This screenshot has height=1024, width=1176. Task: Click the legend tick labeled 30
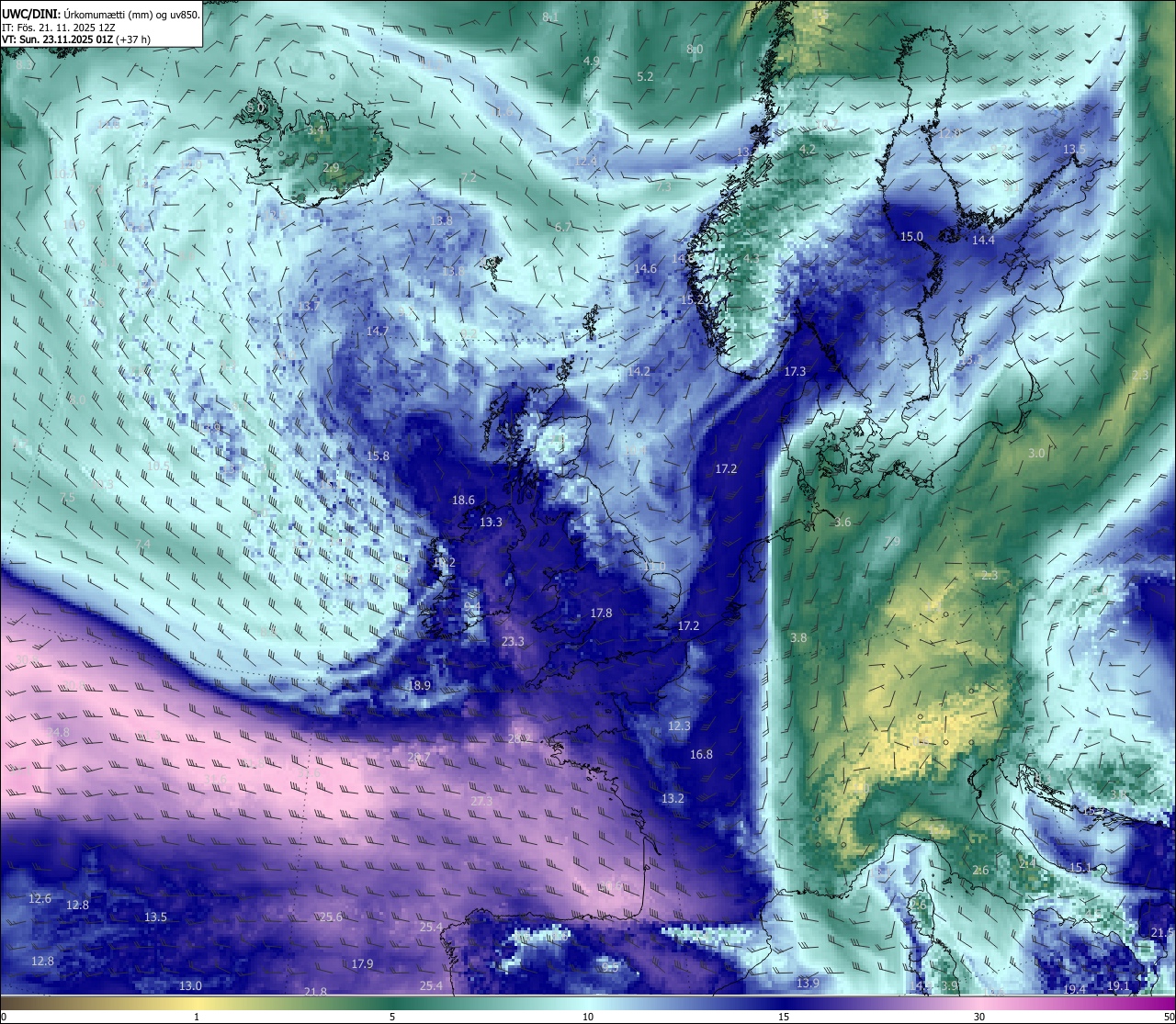pyautogui.click(x=979, y=1017)
